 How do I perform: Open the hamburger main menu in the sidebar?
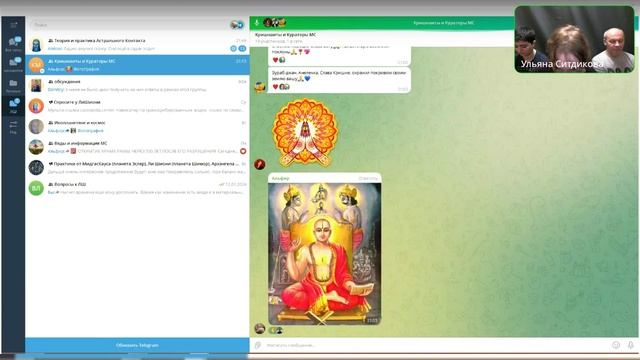coord(13,25)
